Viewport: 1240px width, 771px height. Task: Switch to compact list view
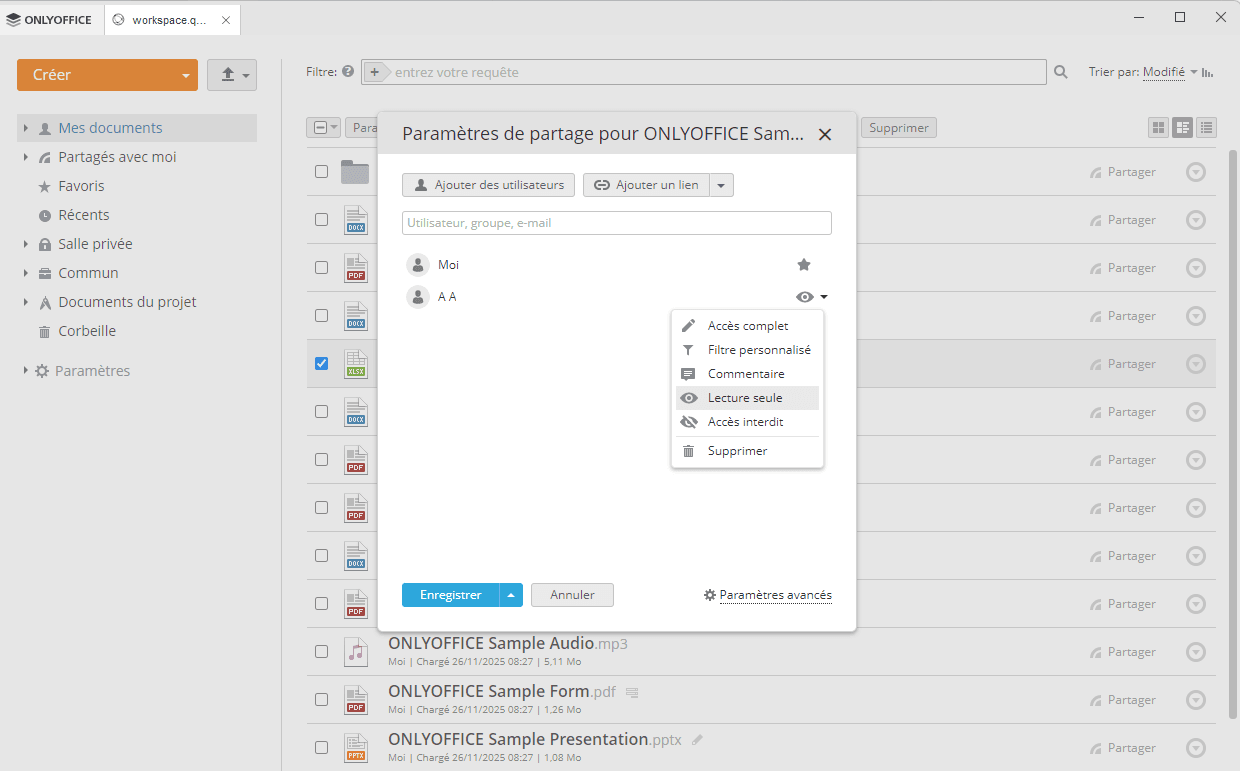1207,127
